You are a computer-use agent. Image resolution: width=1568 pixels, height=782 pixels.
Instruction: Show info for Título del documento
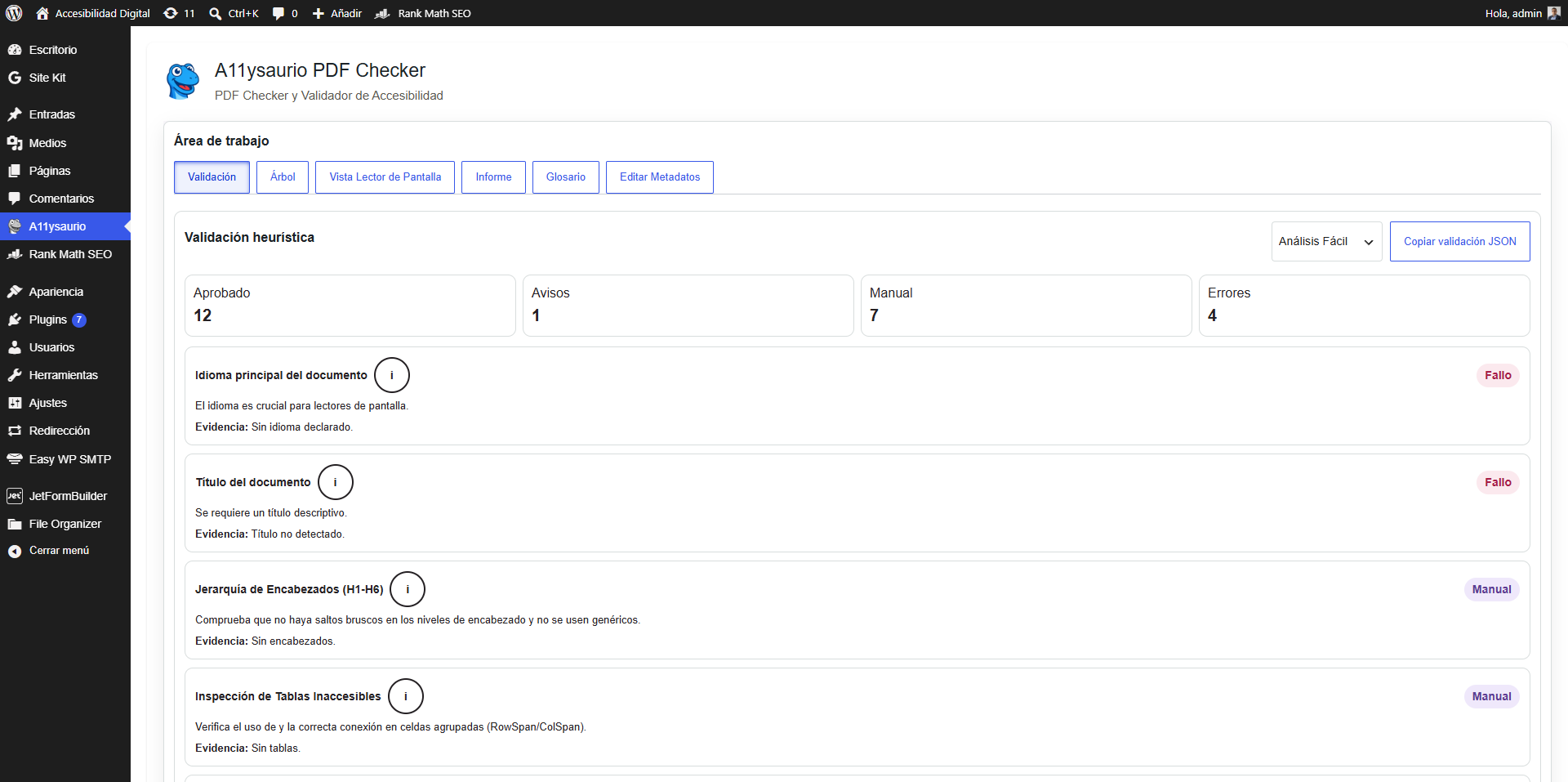click(x=336, y=482)
